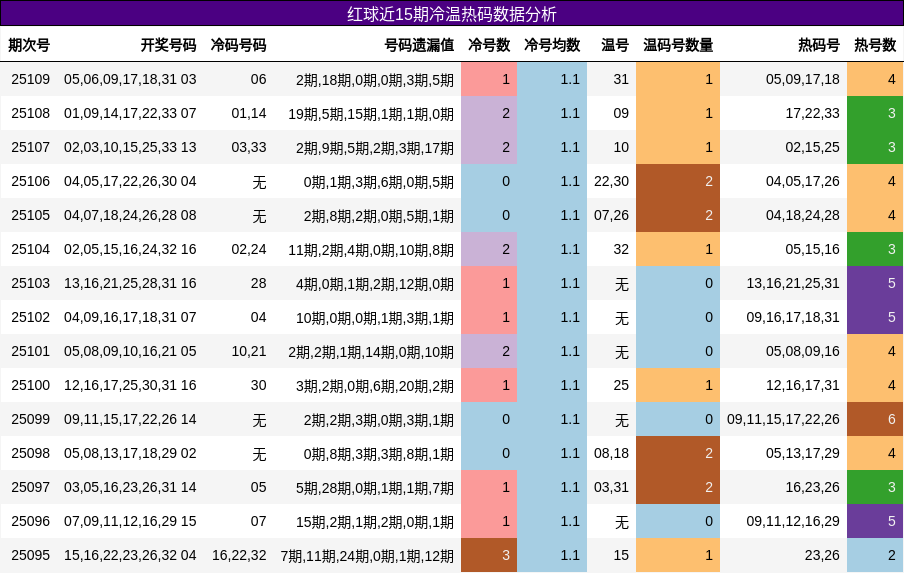Click hot count 5 in row 25103

pos(875,283)
